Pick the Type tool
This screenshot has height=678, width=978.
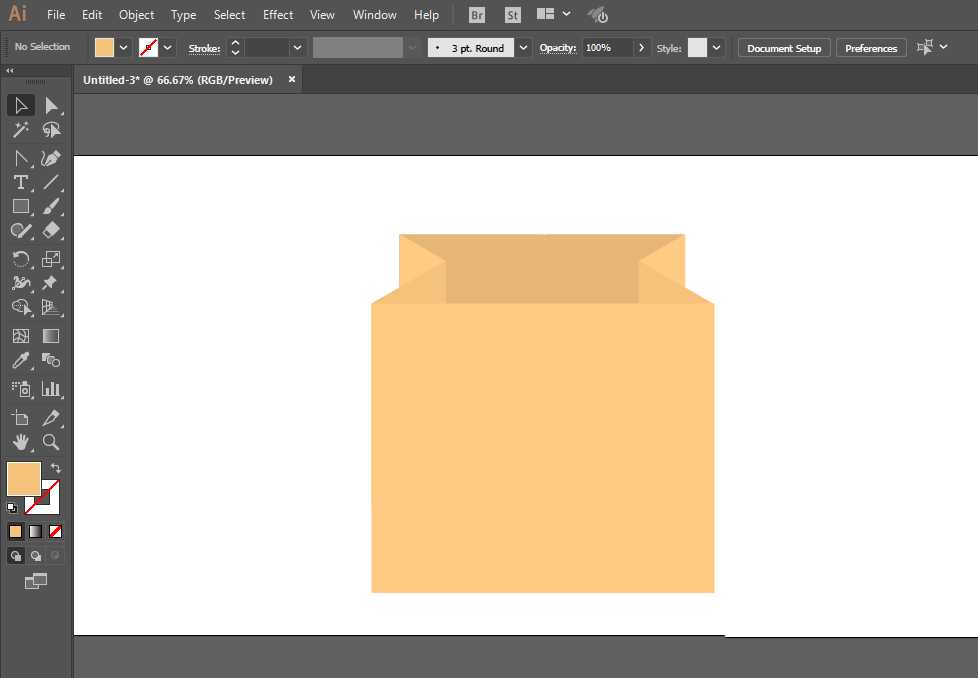coord(20,182)
